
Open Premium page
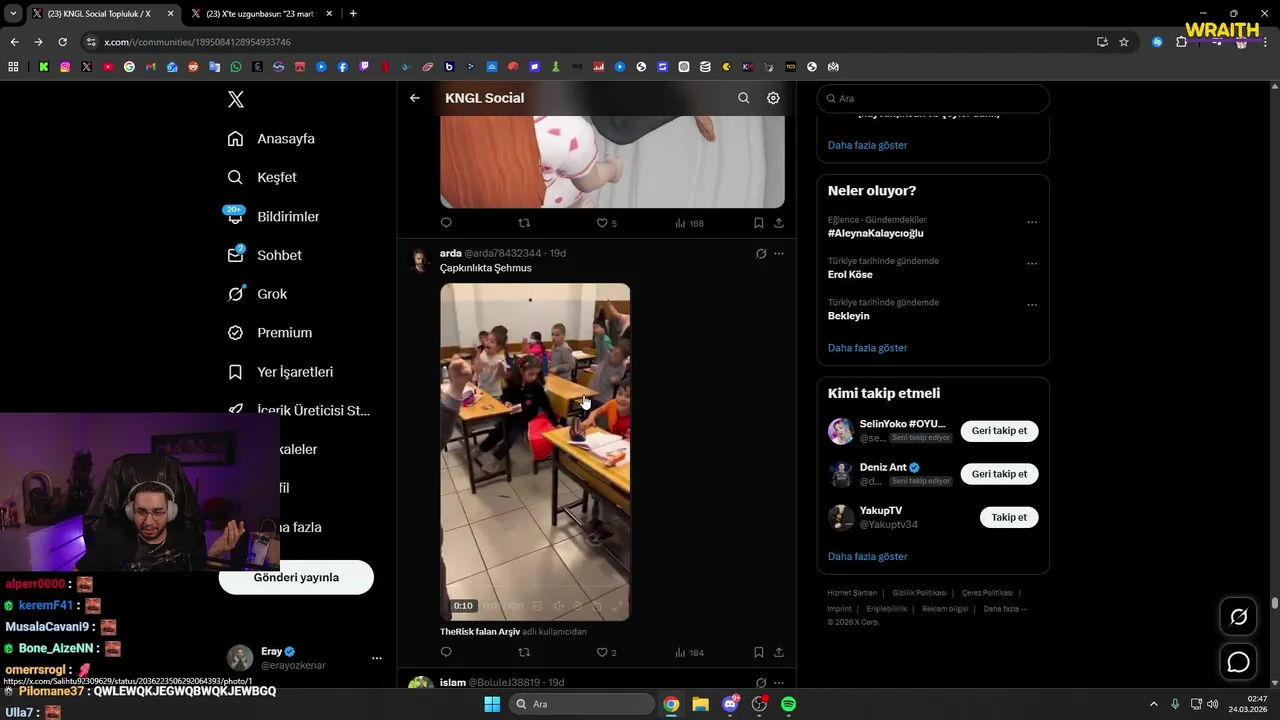coord(269,333)
